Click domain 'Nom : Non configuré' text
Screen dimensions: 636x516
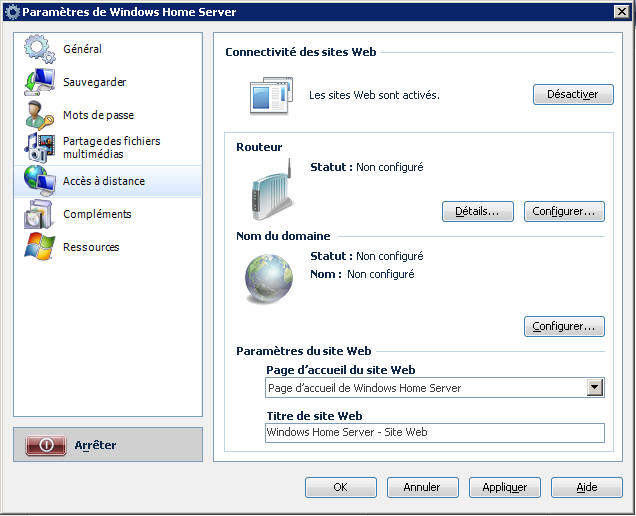[x=362, y=274]
